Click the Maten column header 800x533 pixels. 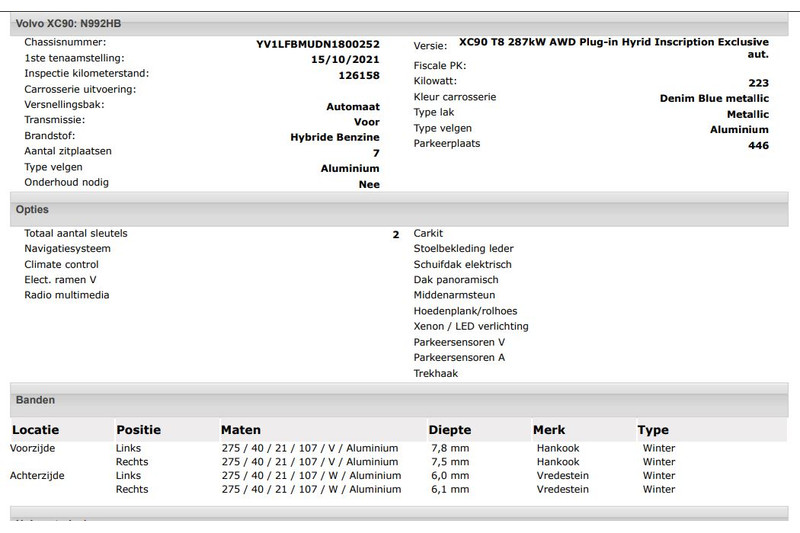coord(241,430)
